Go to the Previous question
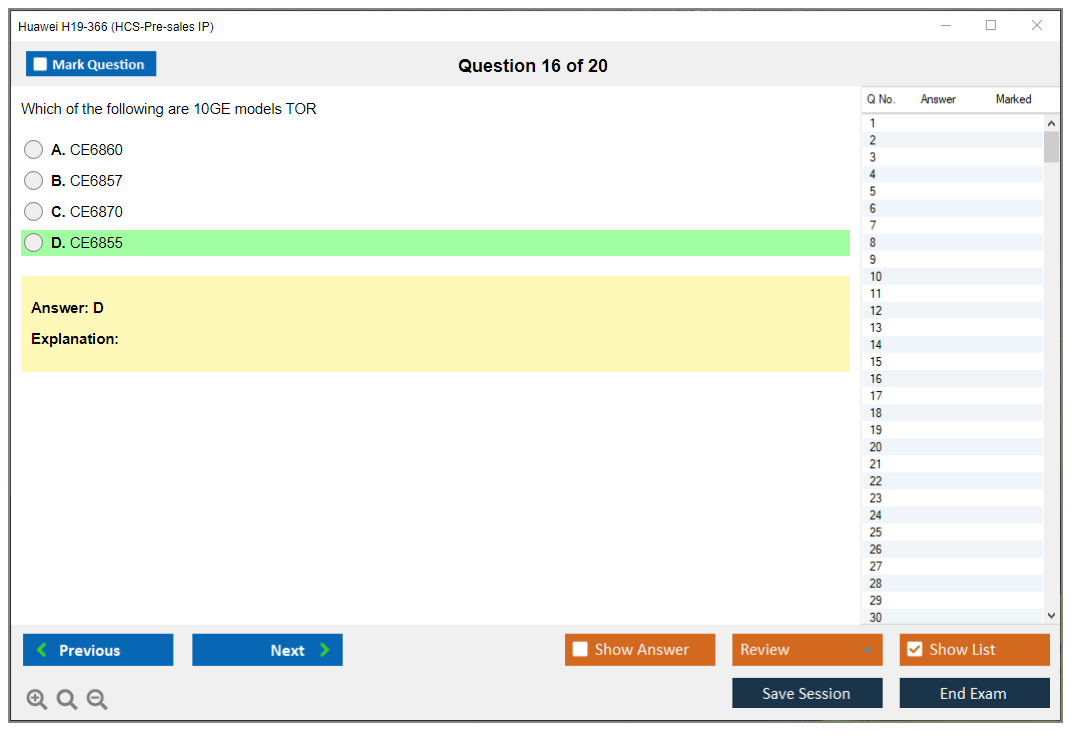This screenshot has width=1075, height=735. coord(98,650)
